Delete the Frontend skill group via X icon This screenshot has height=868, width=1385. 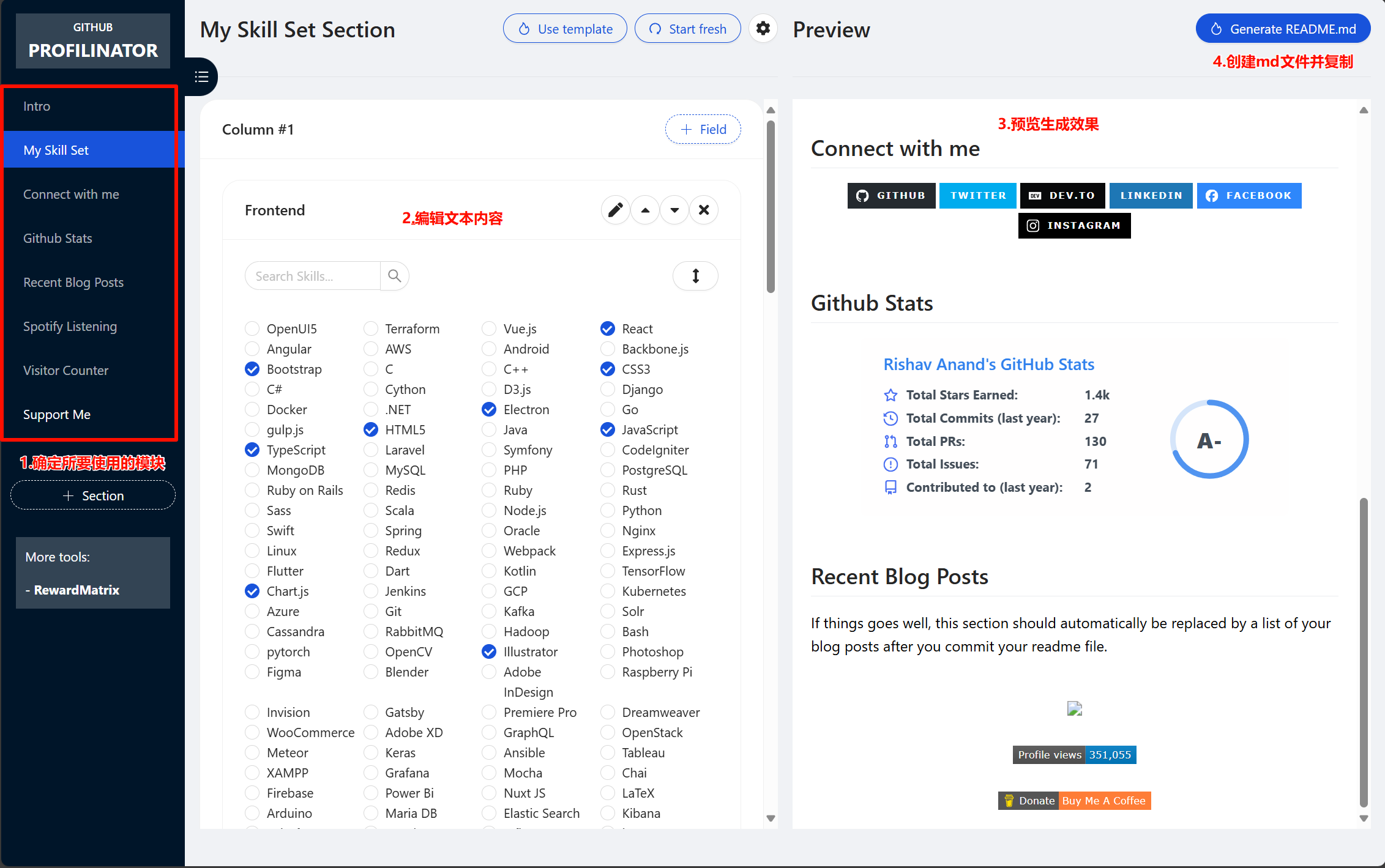coord(704,210)
